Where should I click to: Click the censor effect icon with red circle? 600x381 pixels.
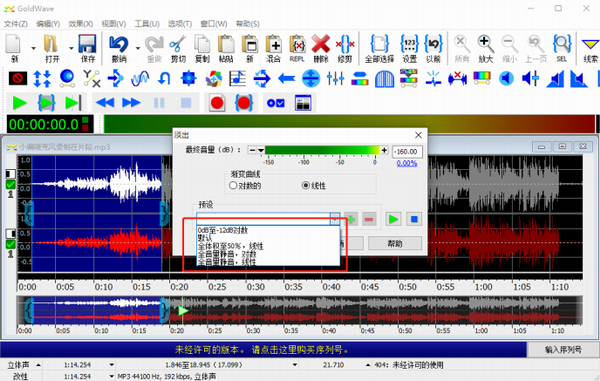pos(18,78)
